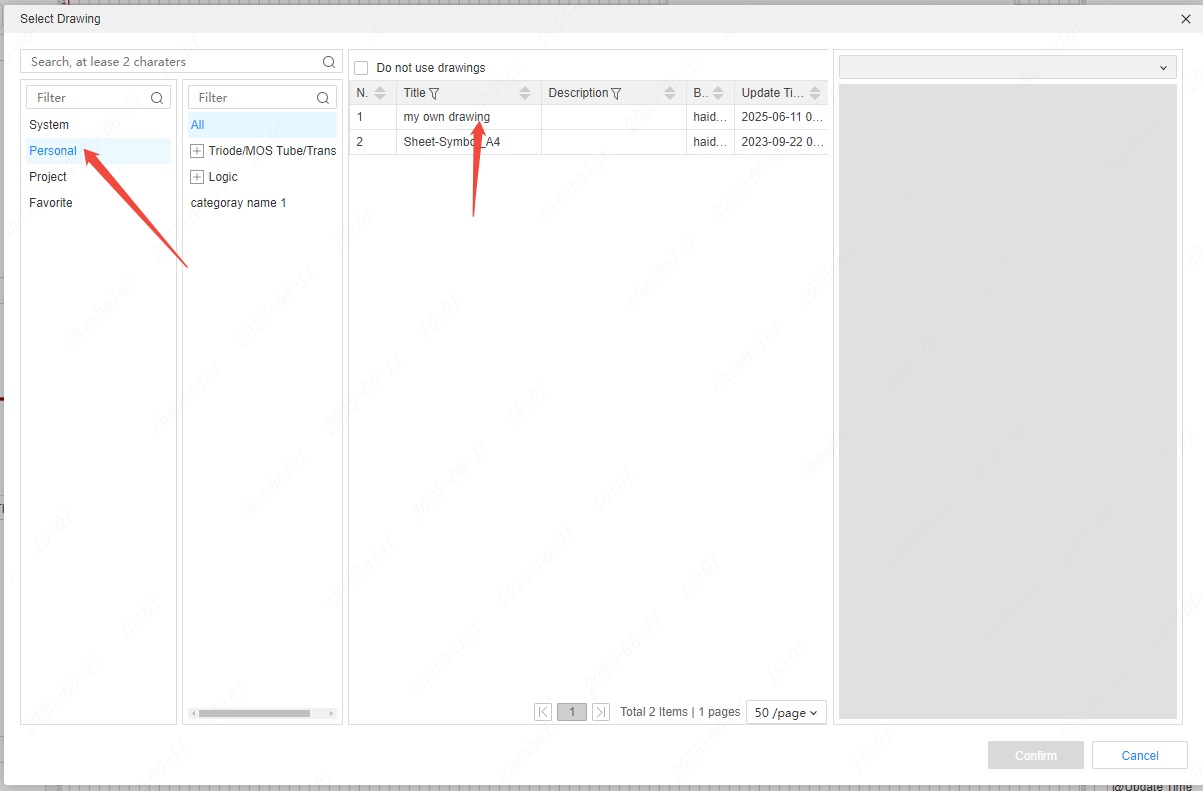Select the Project library tab

48,177
